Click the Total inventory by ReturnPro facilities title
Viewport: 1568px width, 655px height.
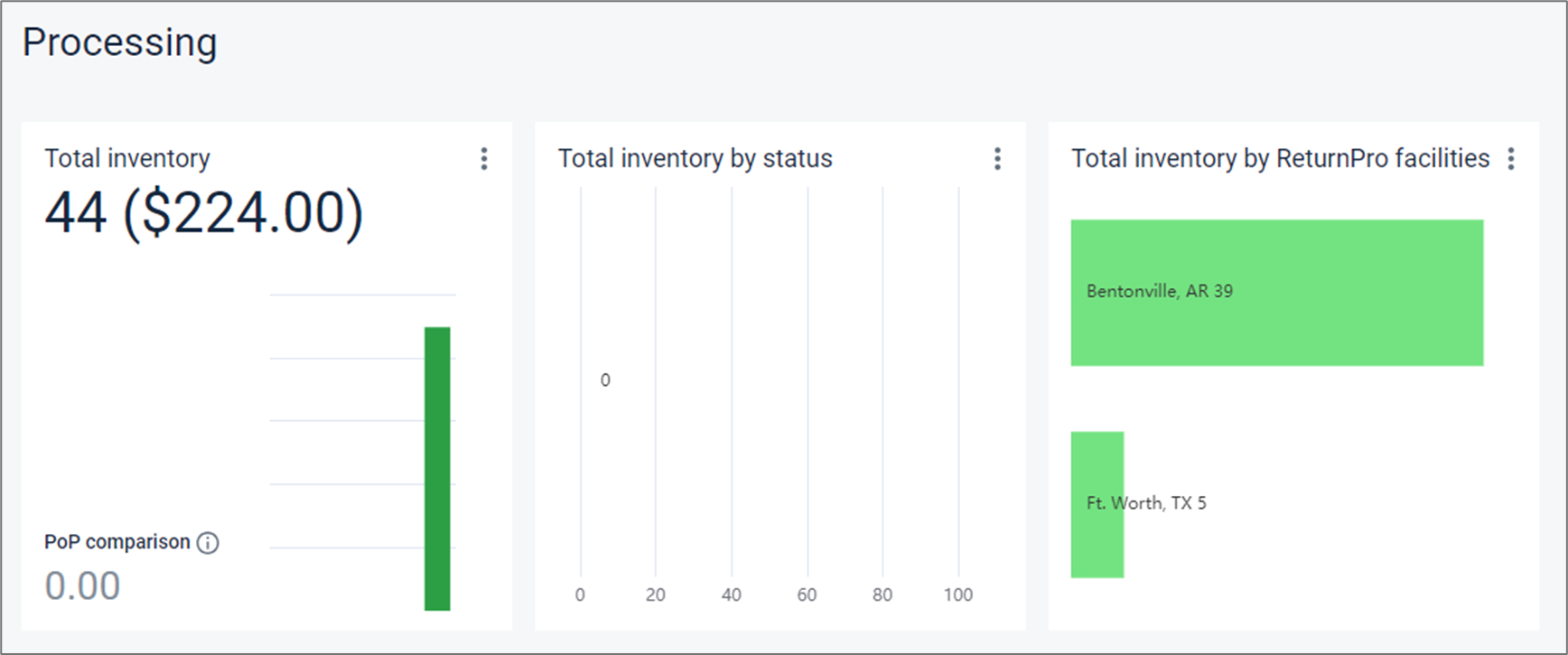pyautogui.click(x=1280, y=159)
